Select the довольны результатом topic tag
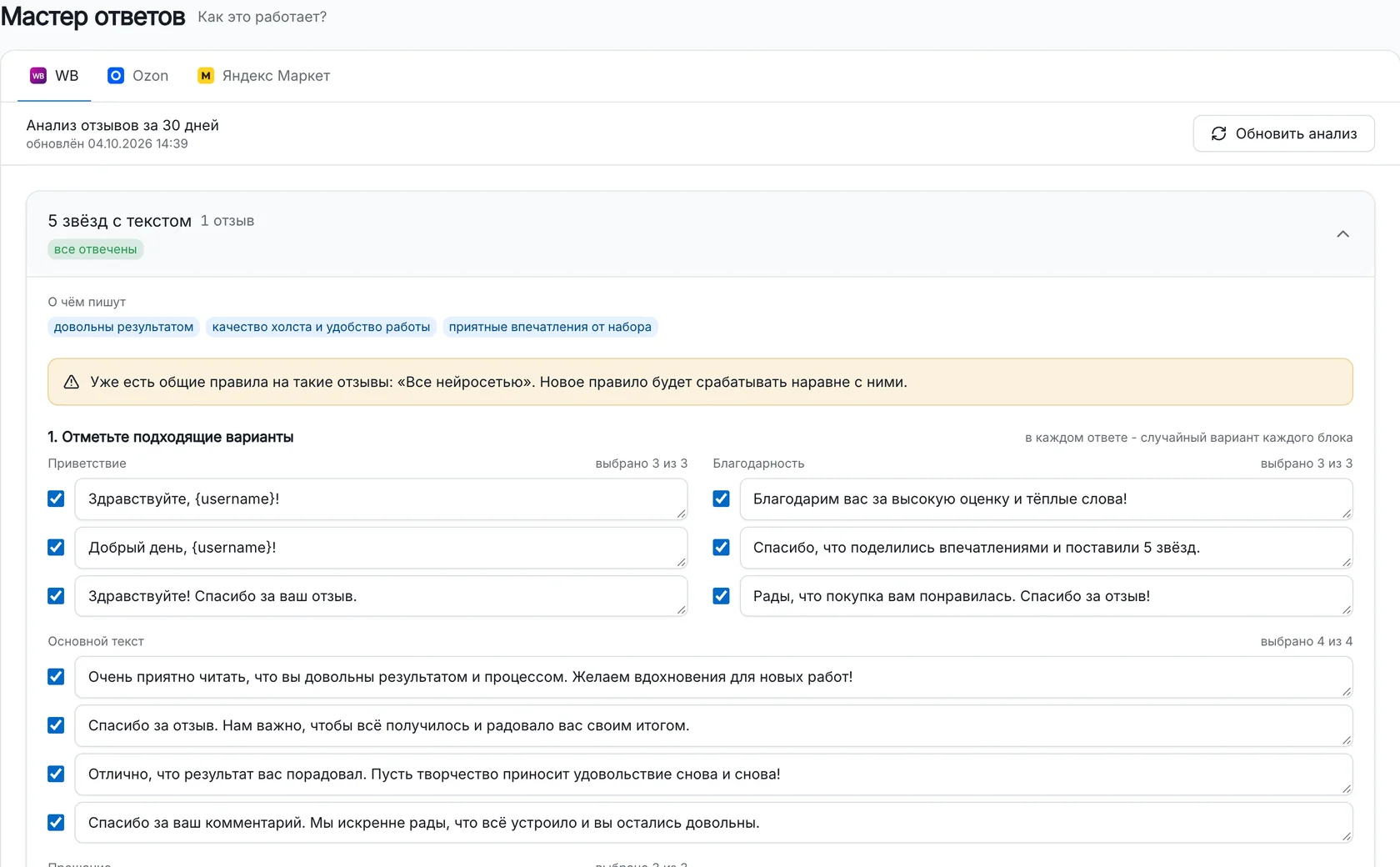1400x867 pixels. pyautogui.click(x=123, y=327)
